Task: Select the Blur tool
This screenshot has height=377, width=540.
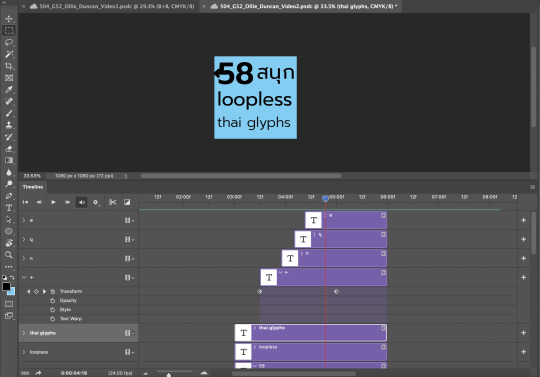Action: (9, 172)
